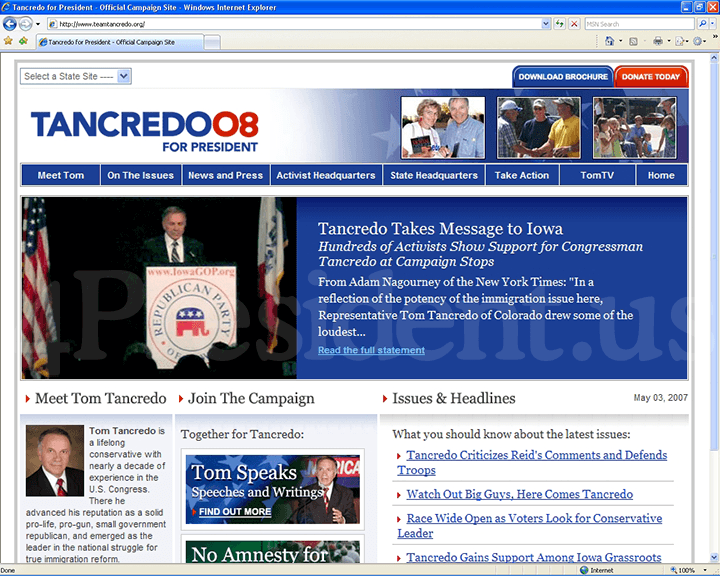Screen dimensions: 720x576
Task: Open the Activist Headquarters menu
Action: 326,175
